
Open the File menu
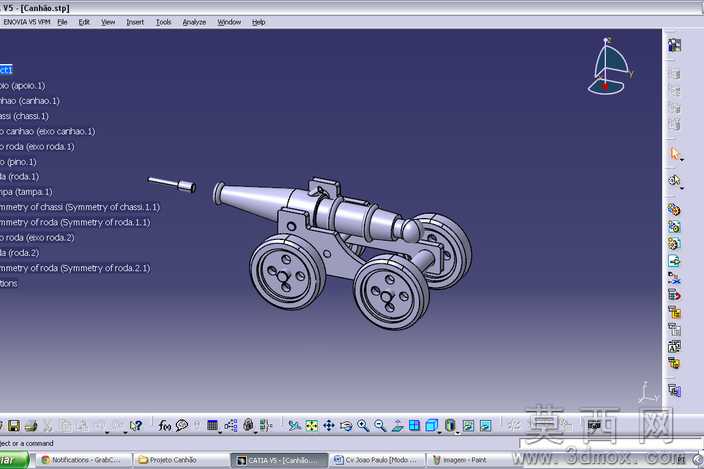pyautogui.click(x=62, y=22)
